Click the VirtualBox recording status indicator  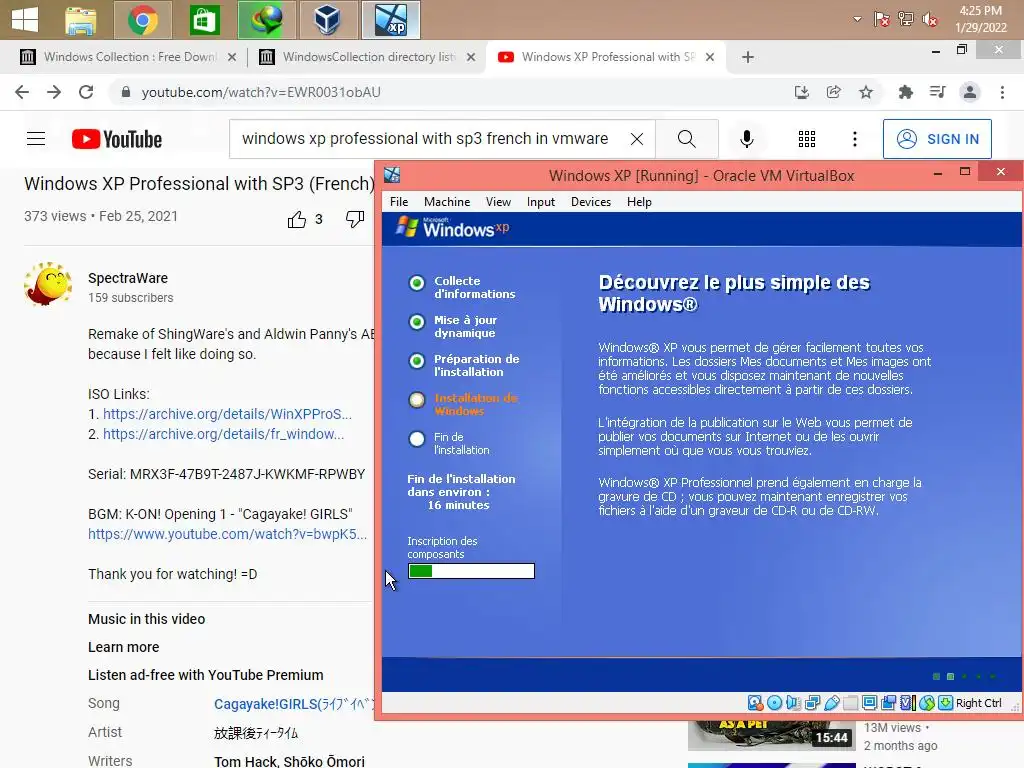pos(888,703)
